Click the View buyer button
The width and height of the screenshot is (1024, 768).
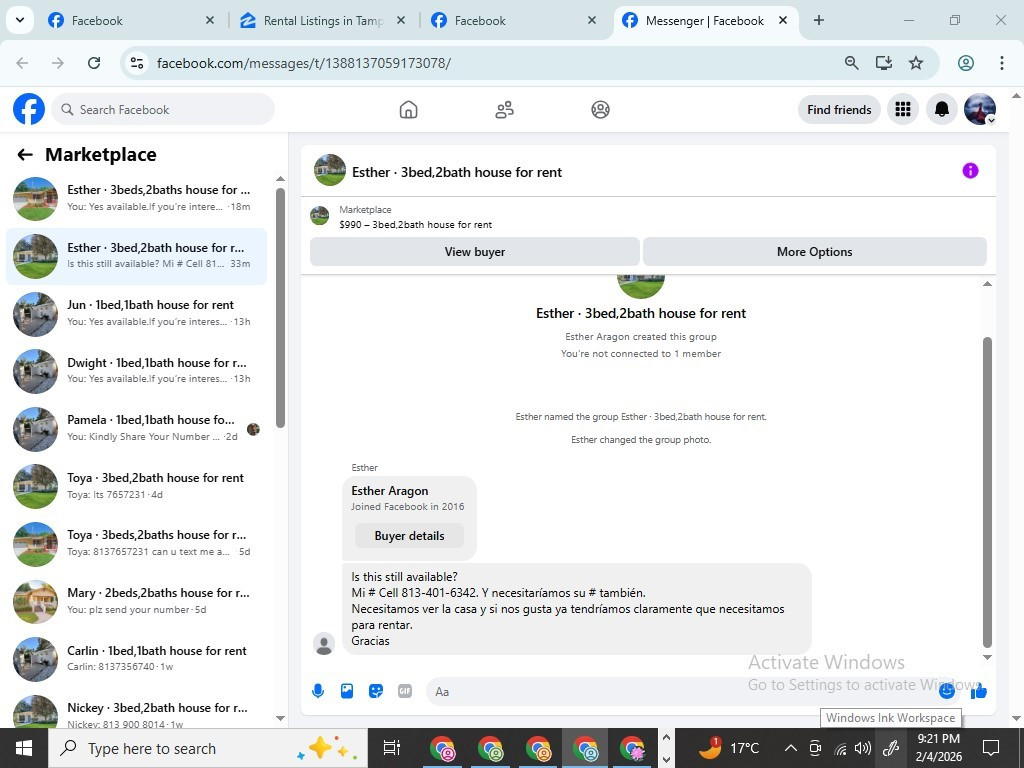click(475, 251)
